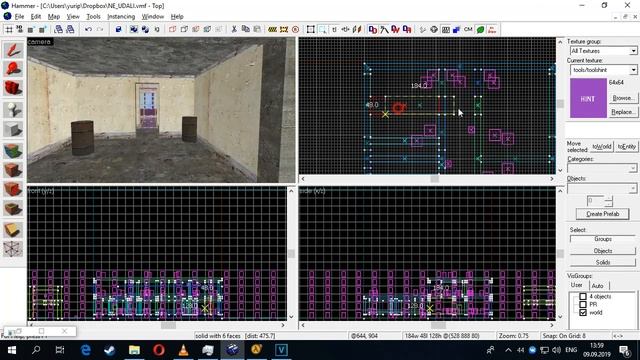Click the toWorld button
Image resolution: width=640 pixels, height=360 pixels.
click(602, 147)
